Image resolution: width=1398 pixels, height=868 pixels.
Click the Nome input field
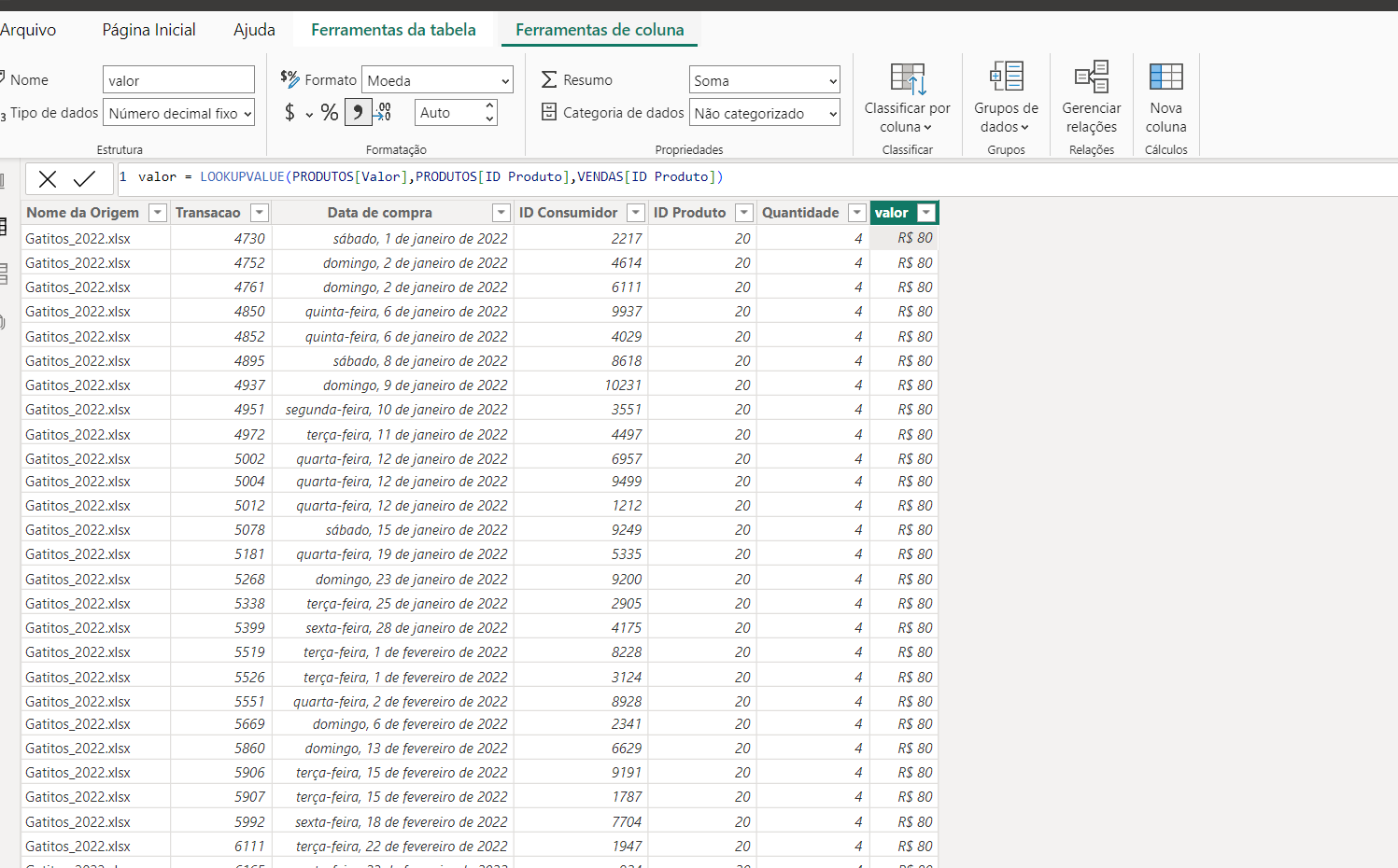pos(178,80)
